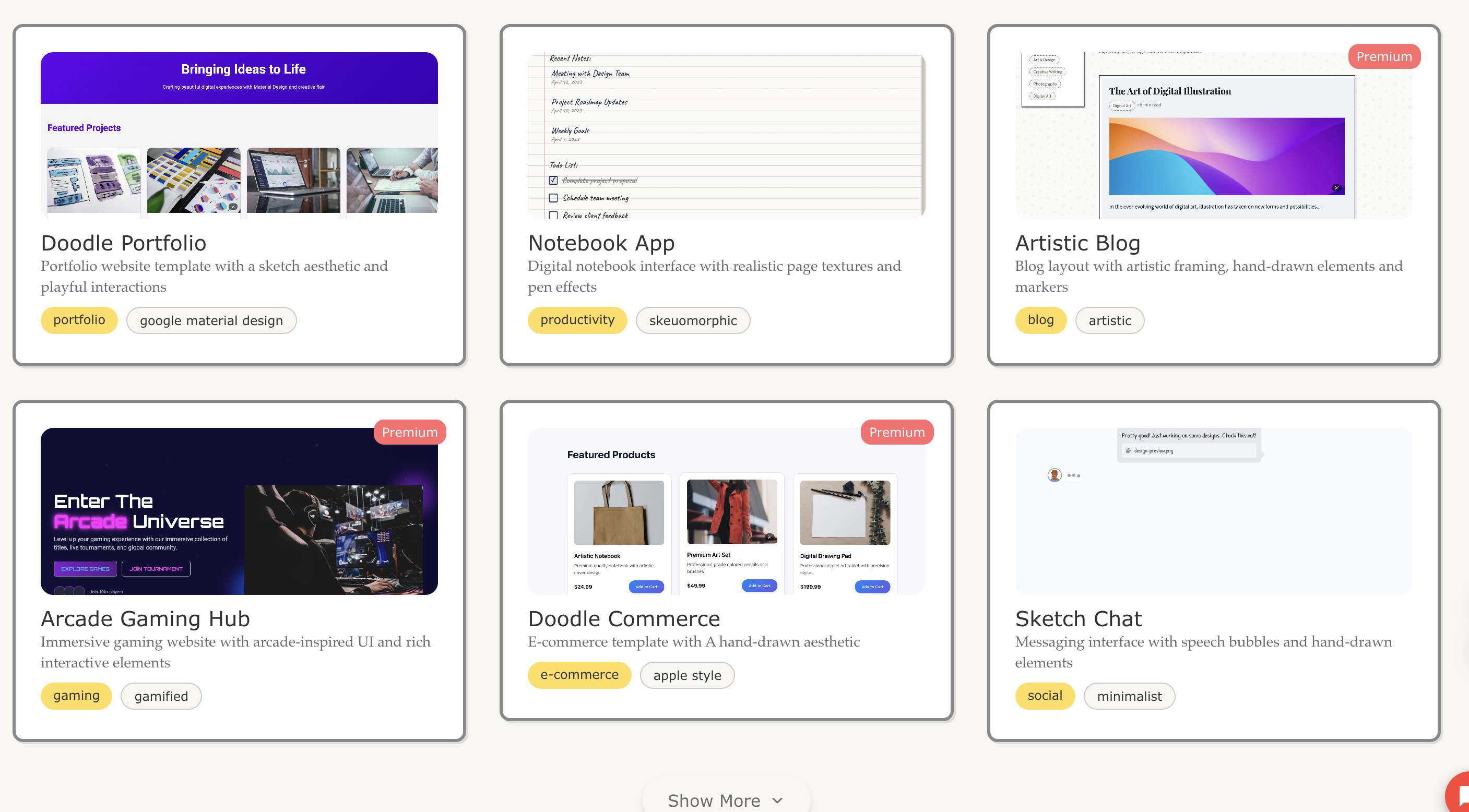
Task: Select the skeuomorphic tag
Action: tap(692, 320)
